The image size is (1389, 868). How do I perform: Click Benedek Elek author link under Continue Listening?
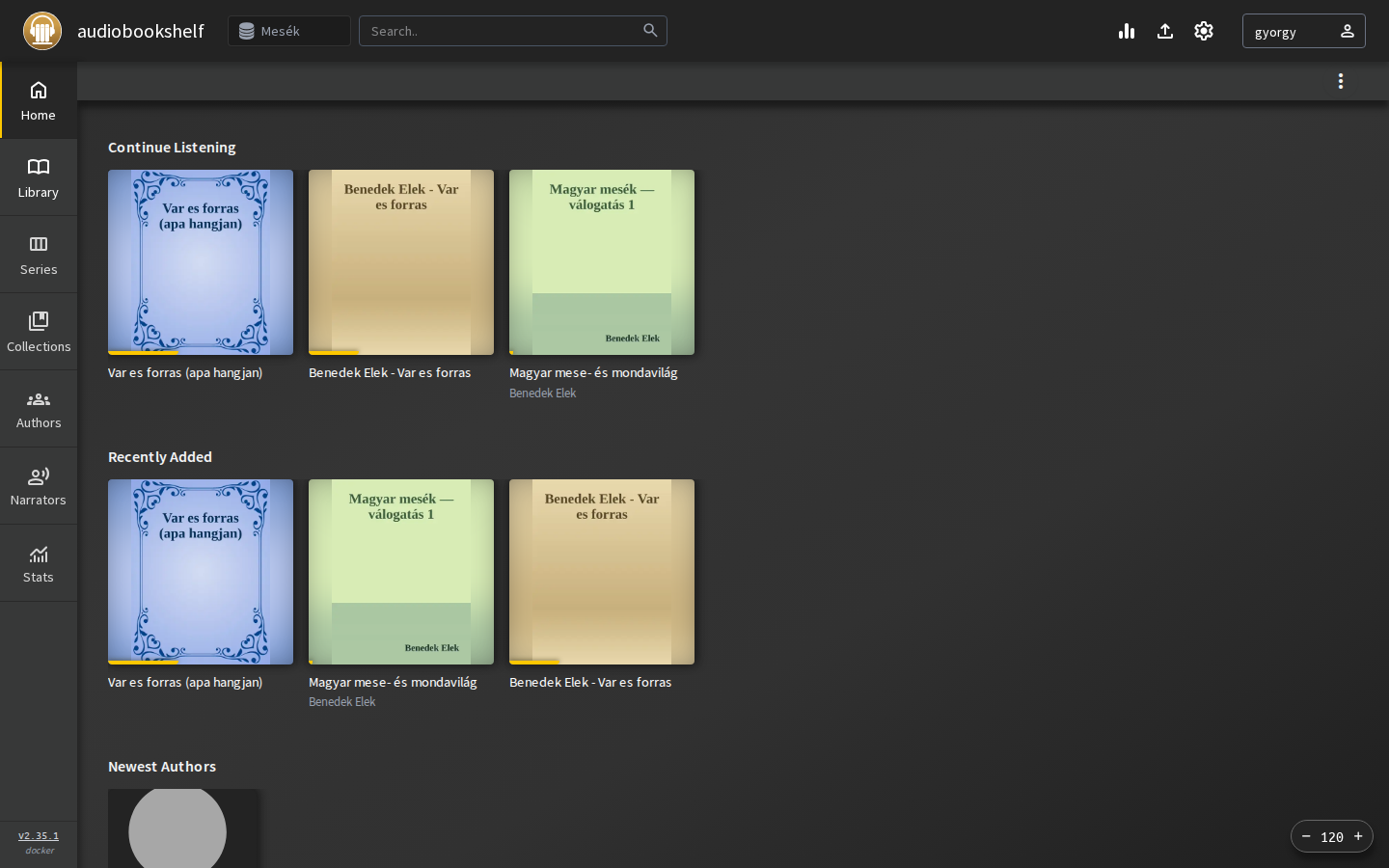click(542, 393)
